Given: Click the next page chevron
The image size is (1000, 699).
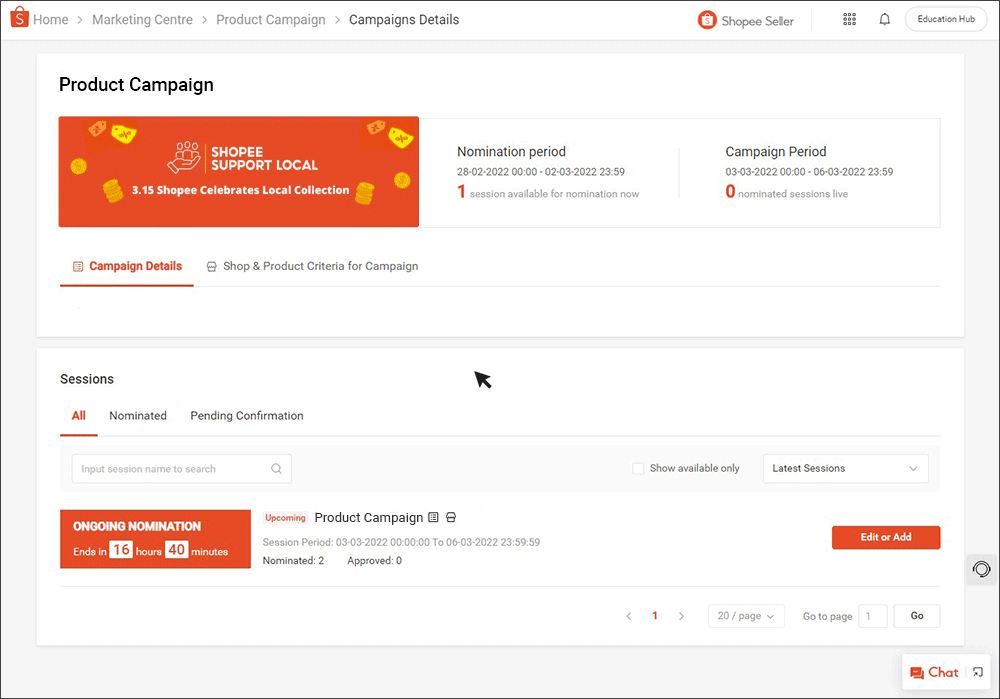Looking at the screenshot, I should [x=681, y=615].
